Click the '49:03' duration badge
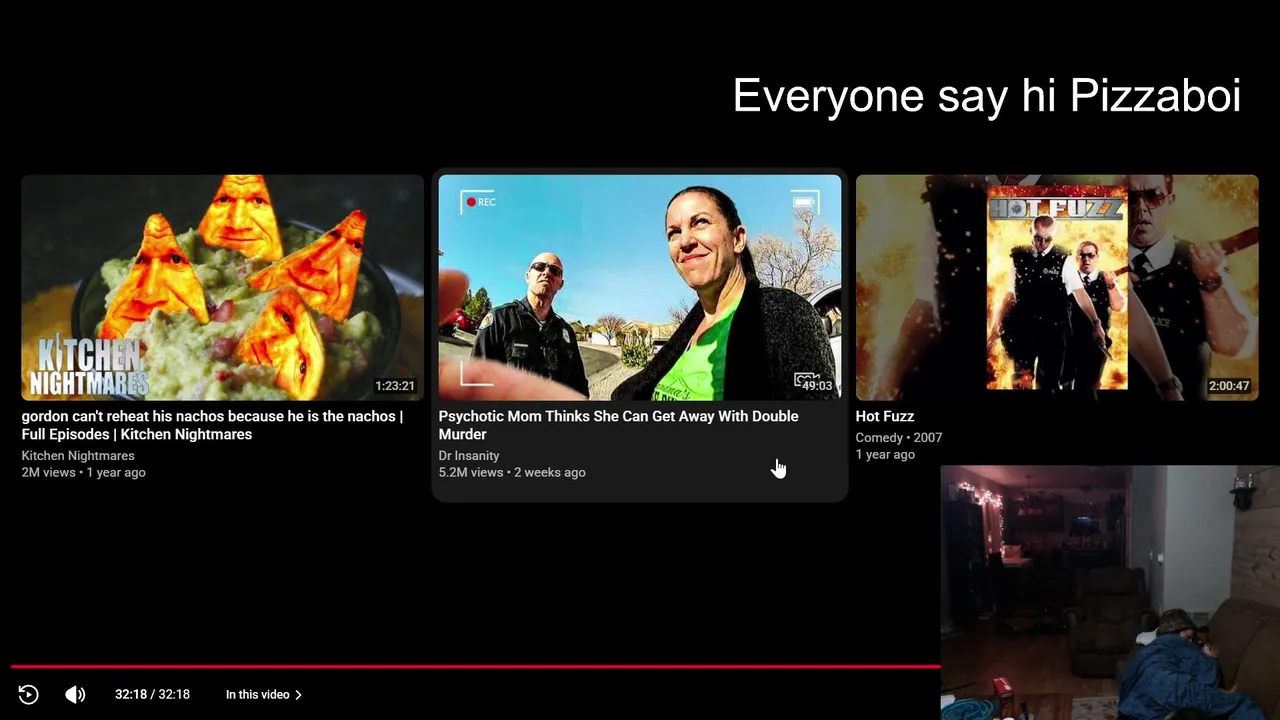The width and height of the screenshot is (1280, 720). [x=817, y=386]
